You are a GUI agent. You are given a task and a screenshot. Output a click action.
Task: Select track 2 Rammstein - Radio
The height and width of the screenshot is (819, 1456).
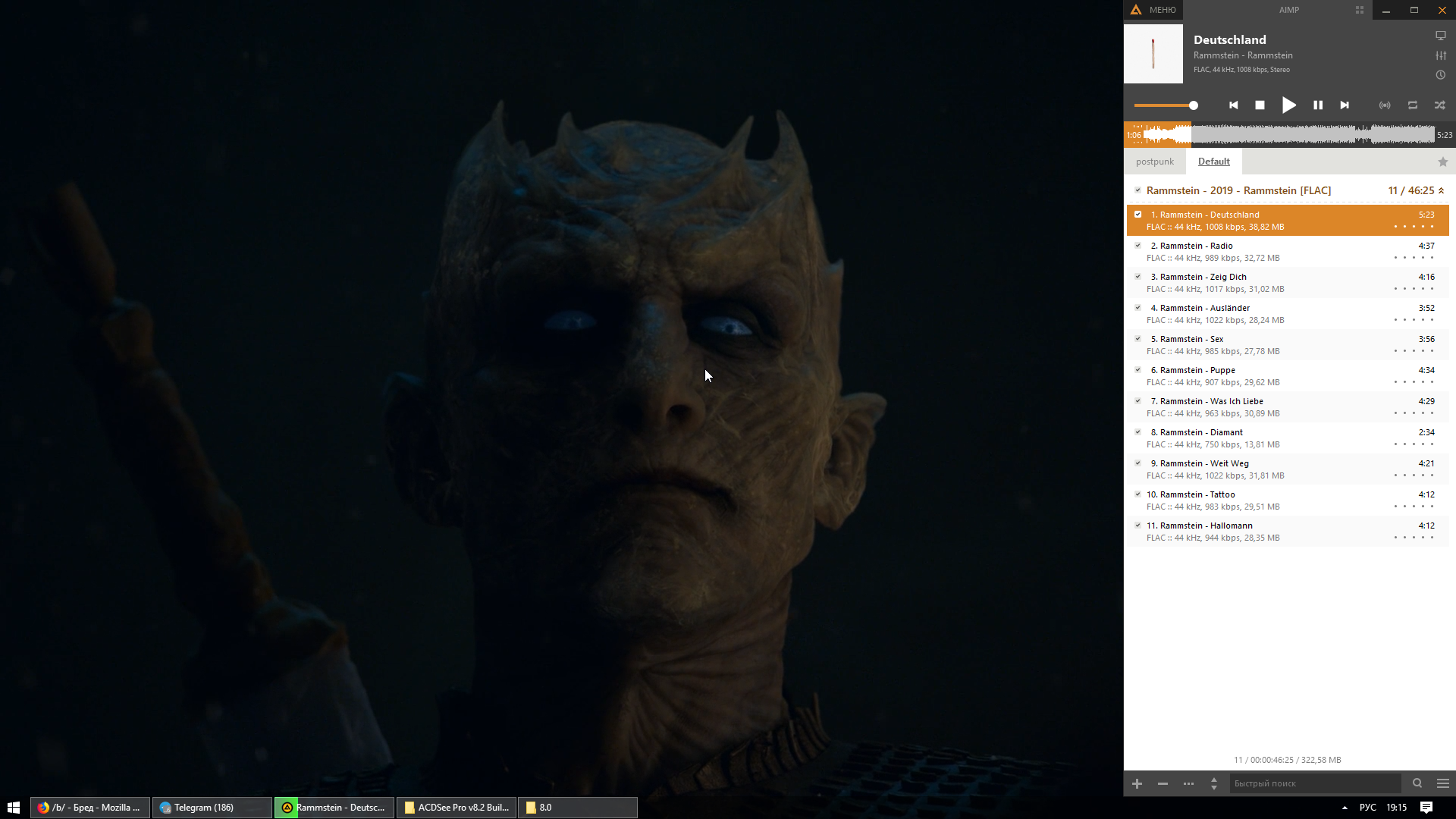pyautogui.click(x=1288, y=252)
